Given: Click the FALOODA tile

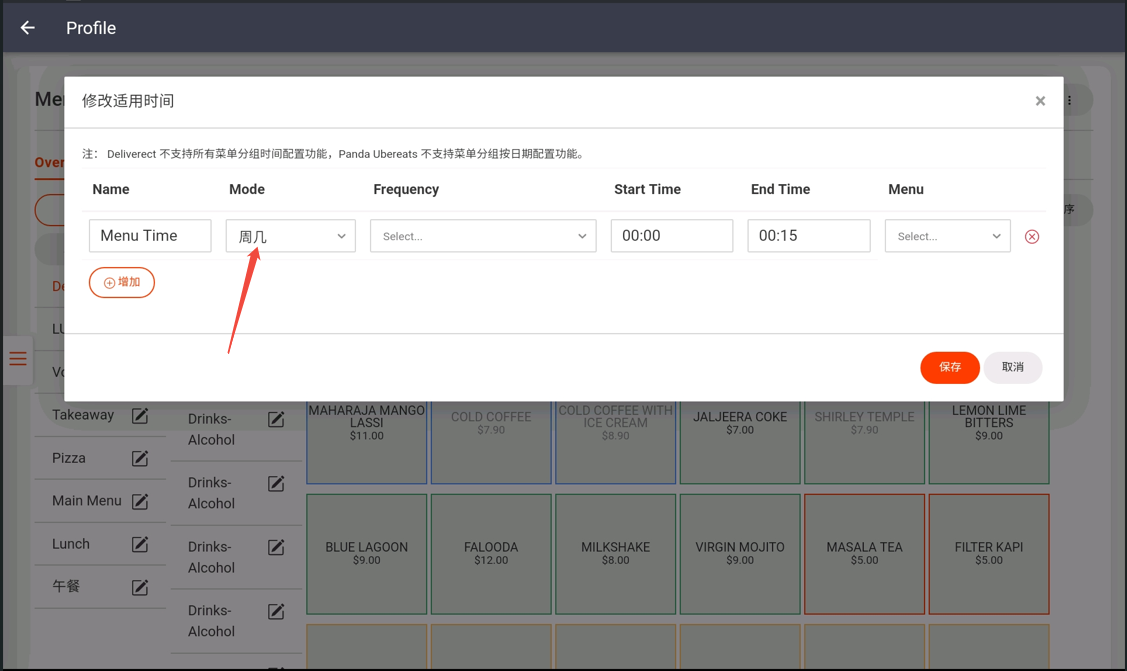Looking at the screenshot, I should coord(491,554).
